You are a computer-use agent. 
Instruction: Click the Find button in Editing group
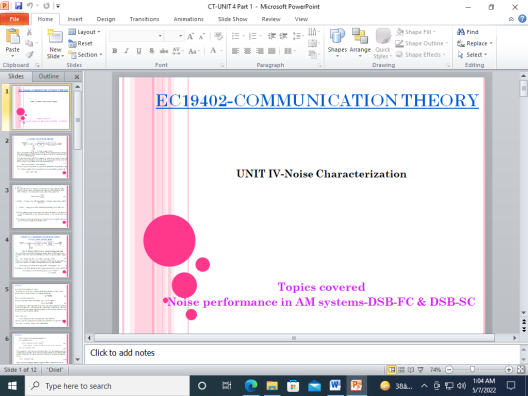(468, 32)
